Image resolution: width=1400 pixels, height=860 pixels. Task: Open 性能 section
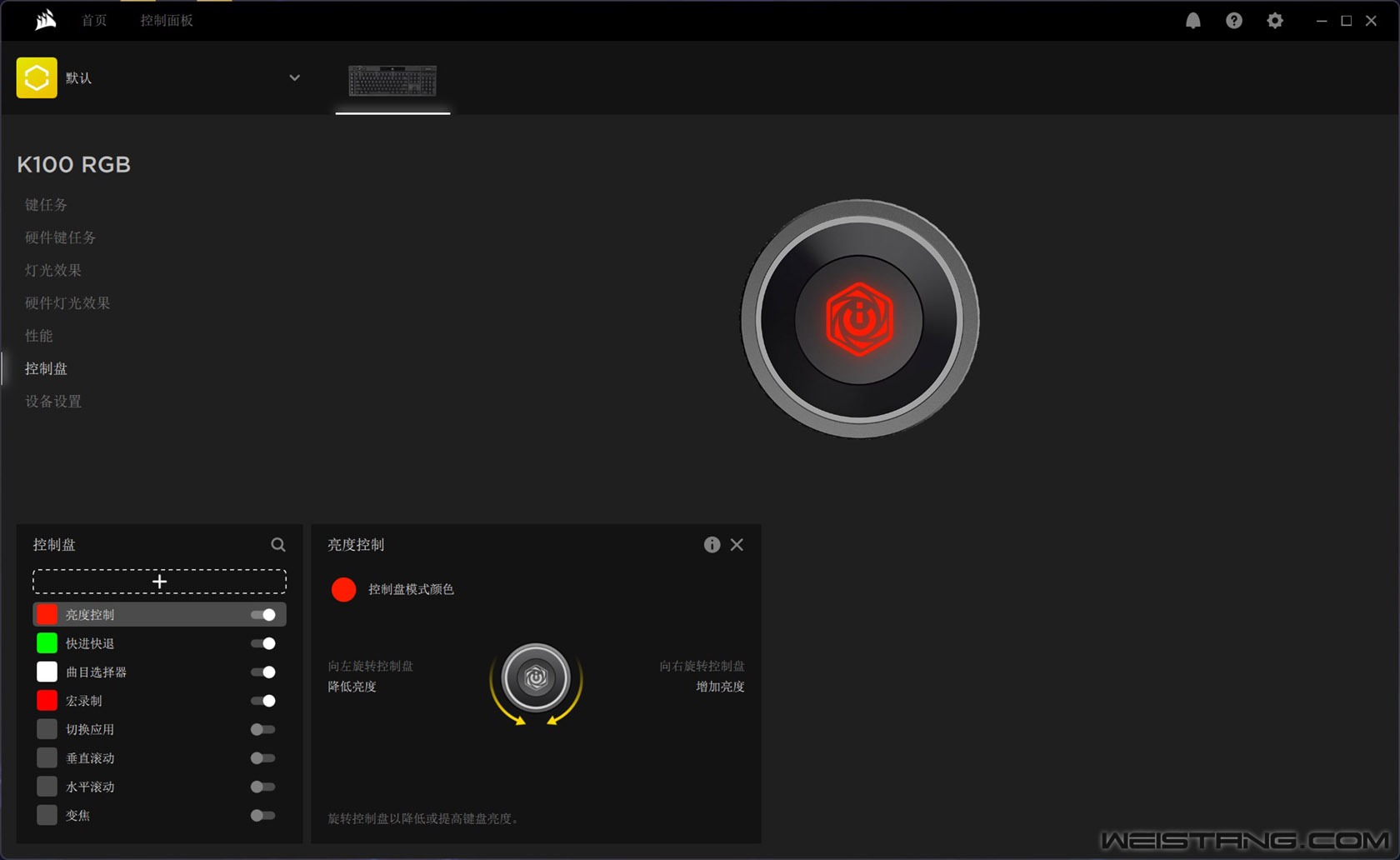[38, 336]
